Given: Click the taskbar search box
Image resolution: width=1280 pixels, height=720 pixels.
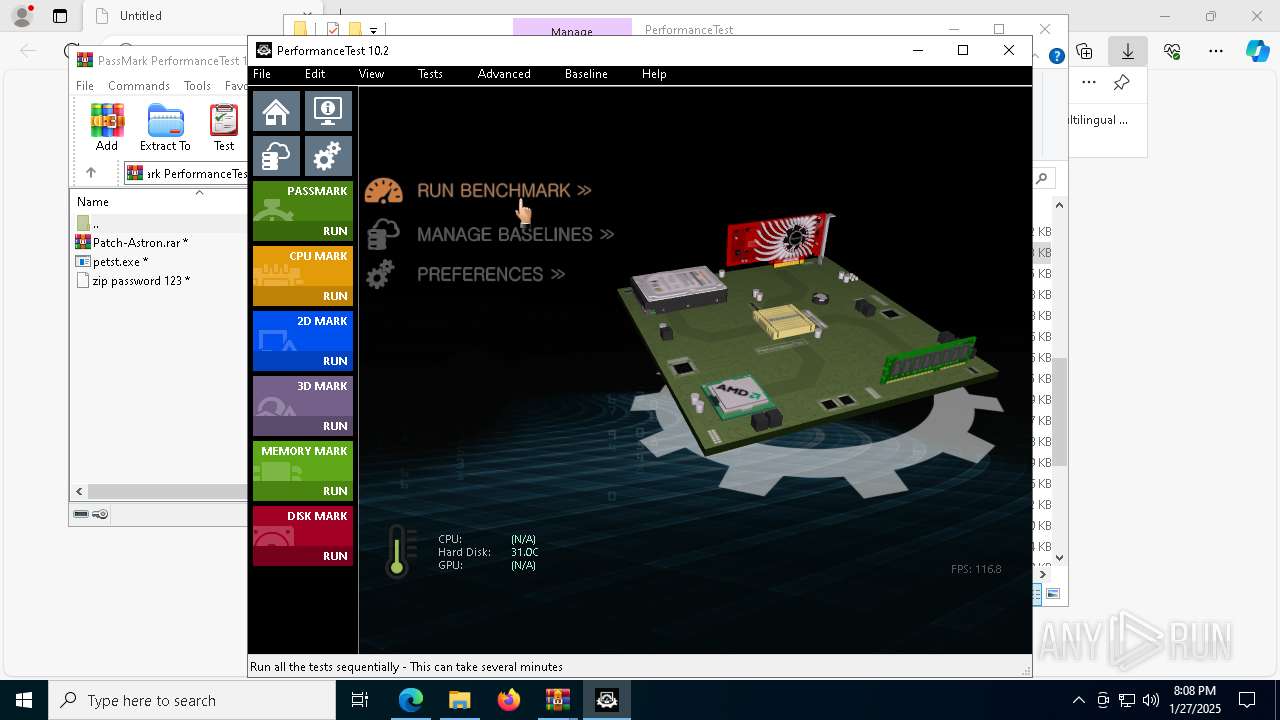Looking at the screenshot, I should point(192,700).
